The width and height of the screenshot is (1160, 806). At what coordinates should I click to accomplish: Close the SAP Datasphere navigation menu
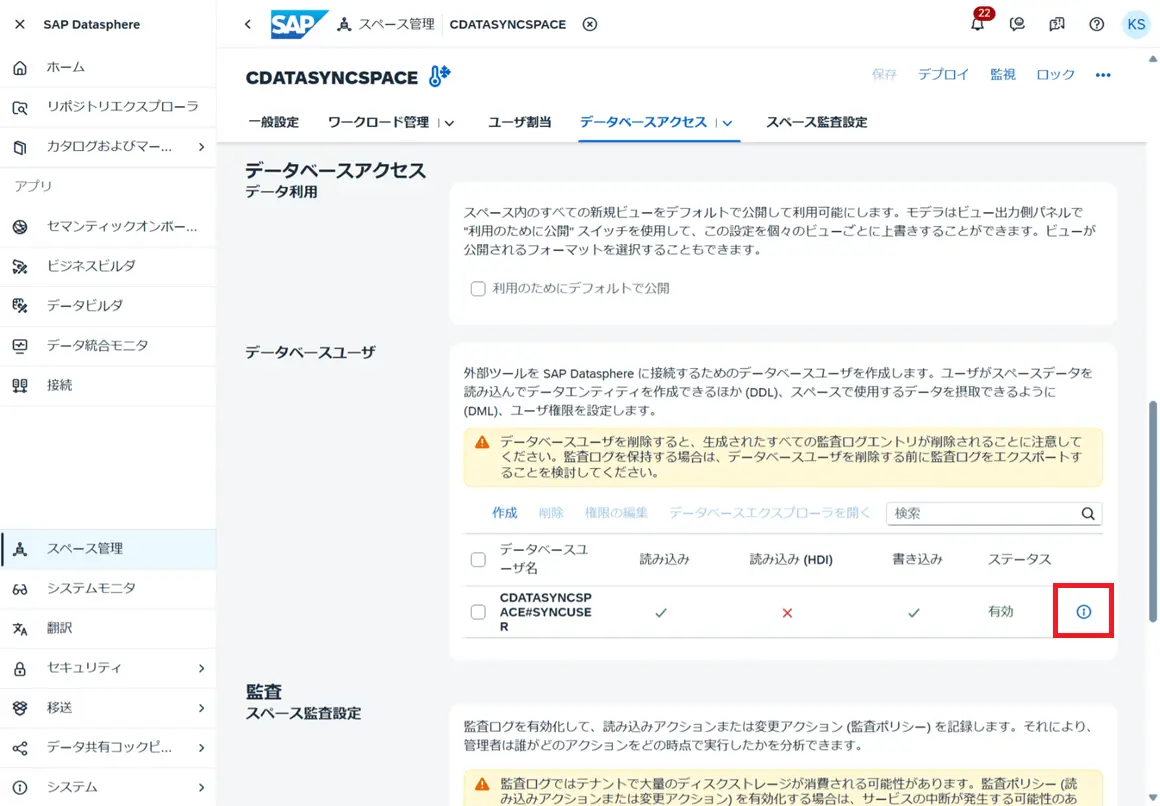point(20,24)
